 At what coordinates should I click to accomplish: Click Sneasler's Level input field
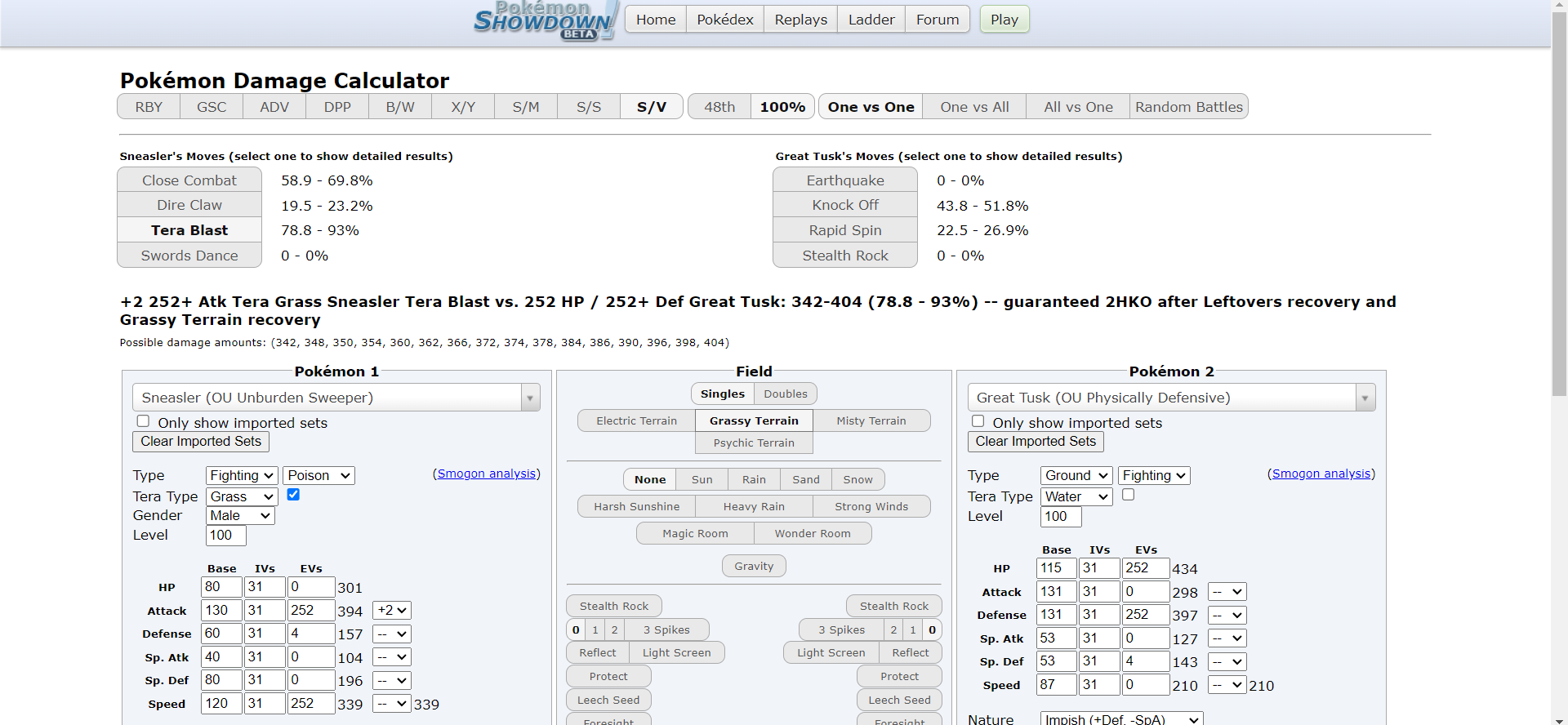coord(226,536)
